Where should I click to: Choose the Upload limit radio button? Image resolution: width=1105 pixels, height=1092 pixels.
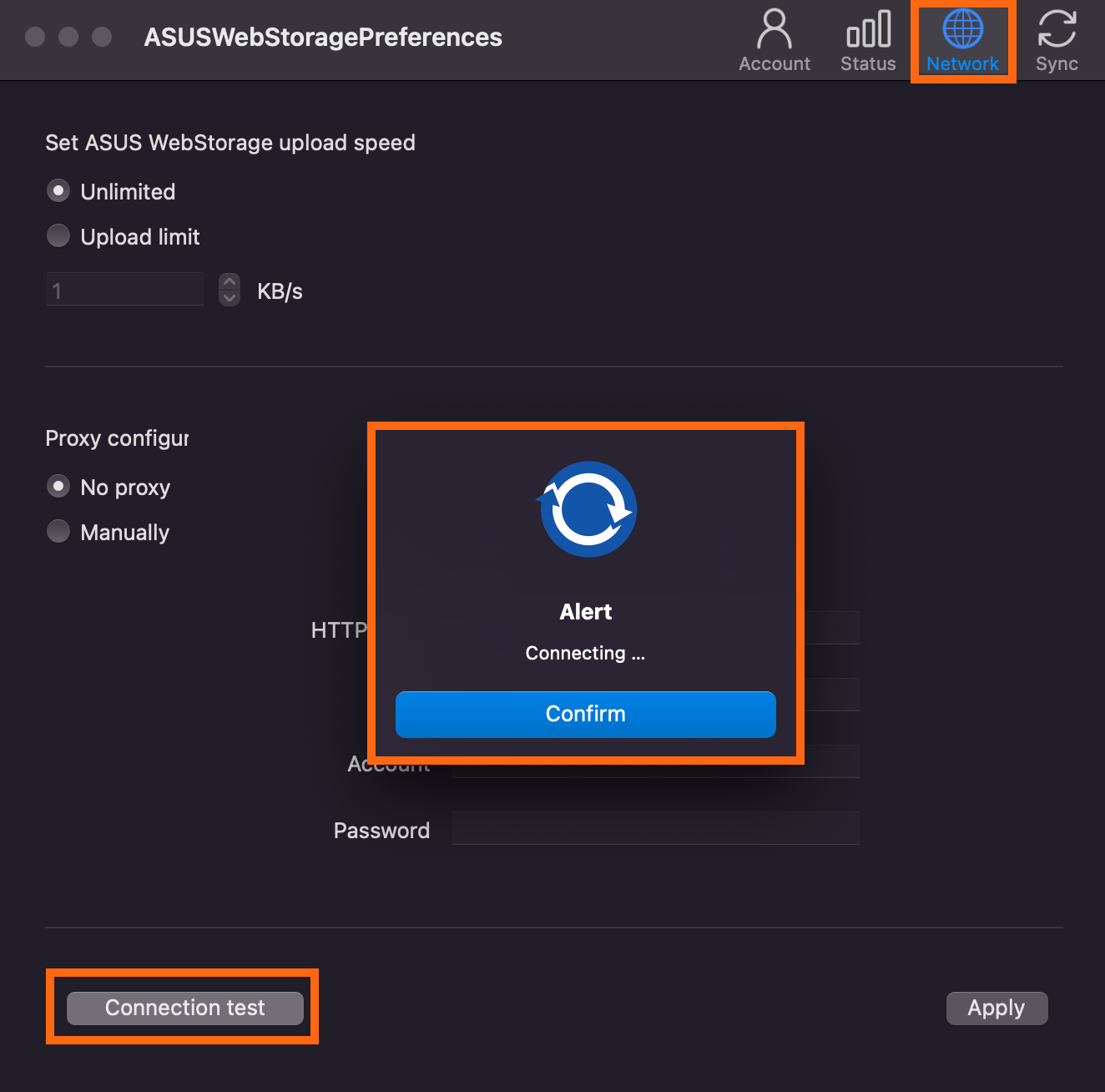pos(58,236)
